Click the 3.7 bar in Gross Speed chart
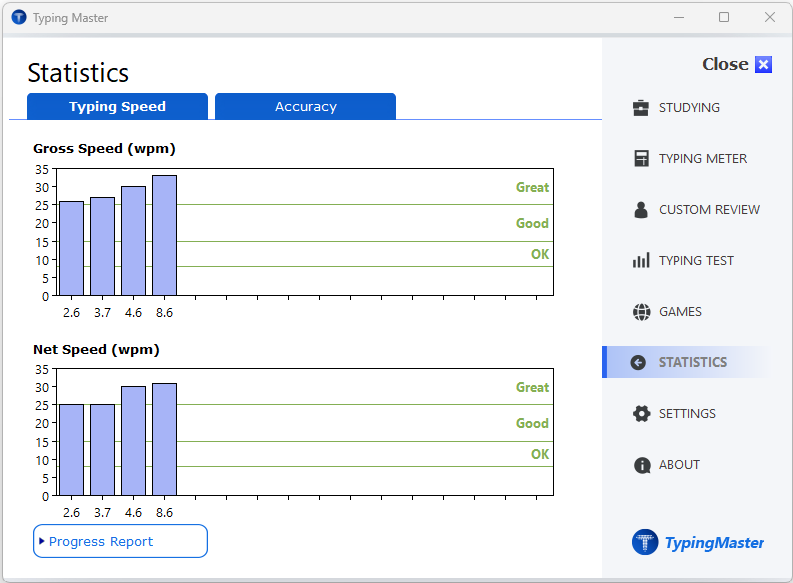The width and height of the screenshot is (793, 583). click(103, 246)
